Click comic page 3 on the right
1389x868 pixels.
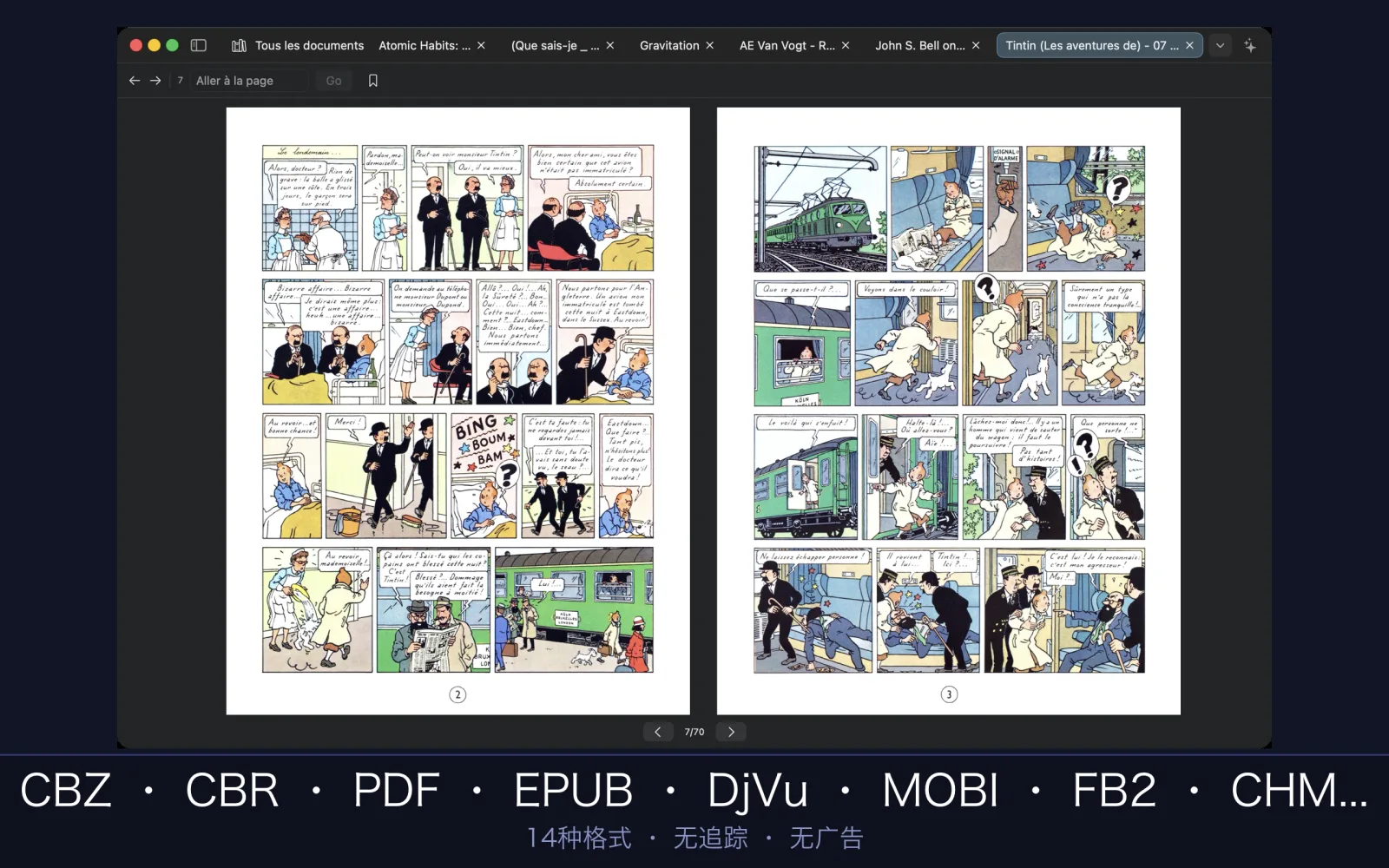click(x=949, y=411)
